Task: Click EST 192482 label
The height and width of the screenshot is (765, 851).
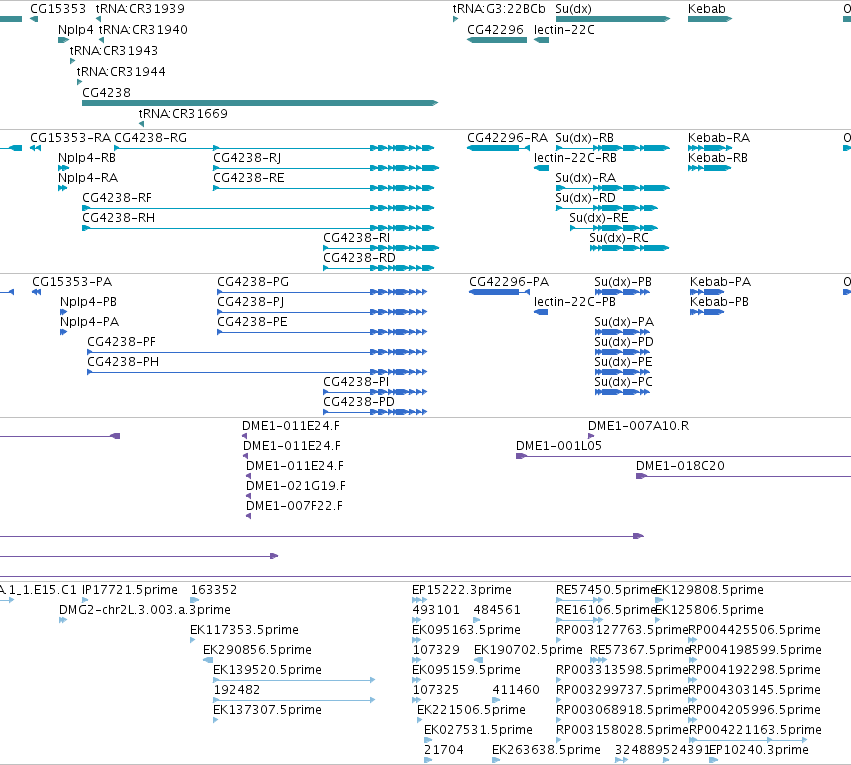Action: tap(237, 690)
